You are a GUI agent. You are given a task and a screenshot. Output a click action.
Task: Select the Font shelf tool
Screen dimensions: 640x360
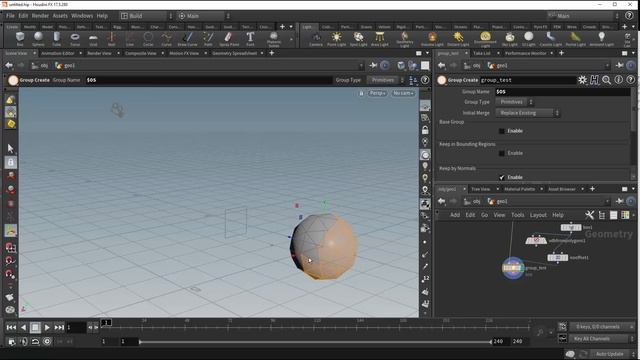coord(250,39)
